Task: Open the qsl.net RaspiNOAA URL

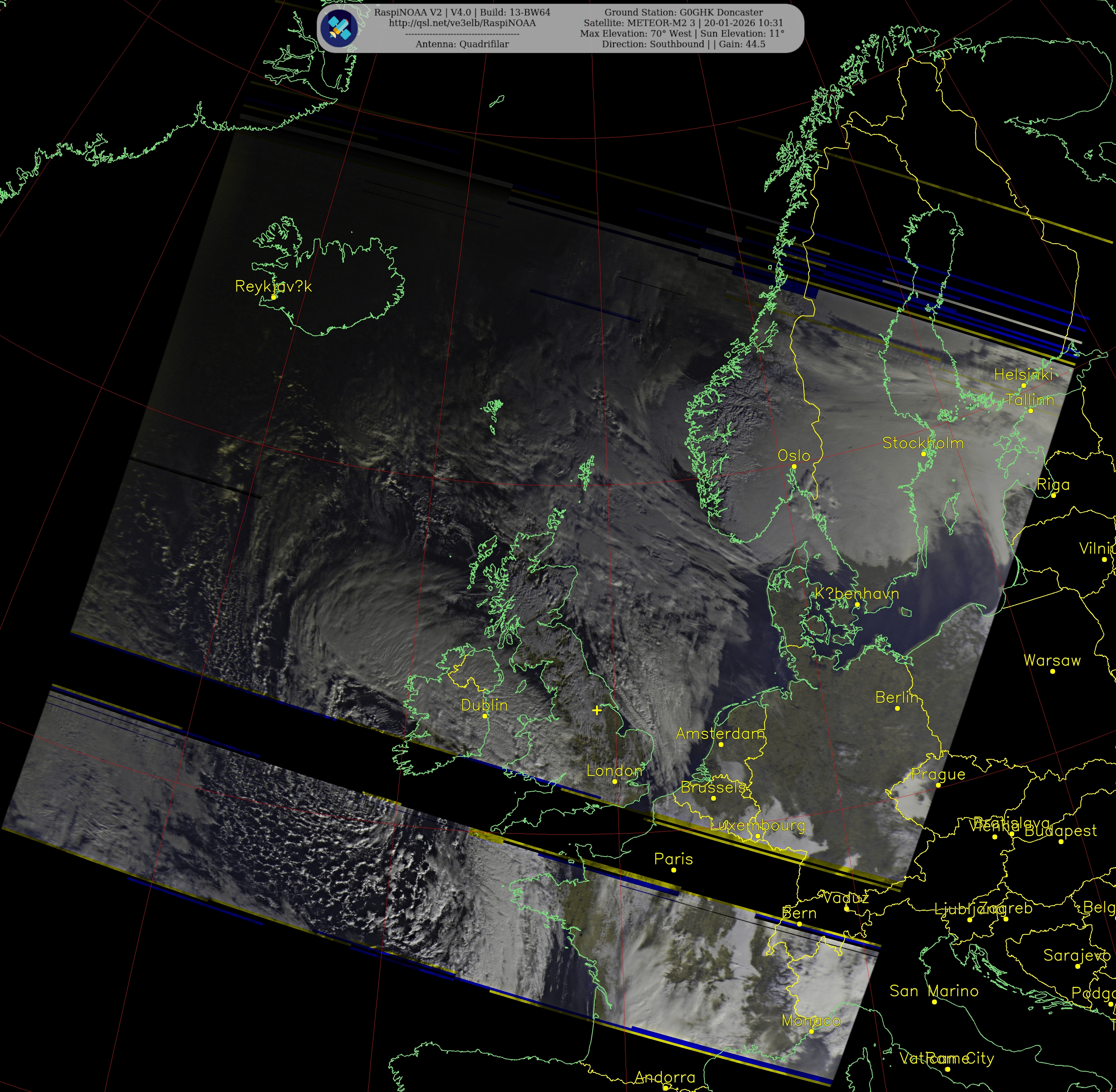Action: (x=462, y=23)
